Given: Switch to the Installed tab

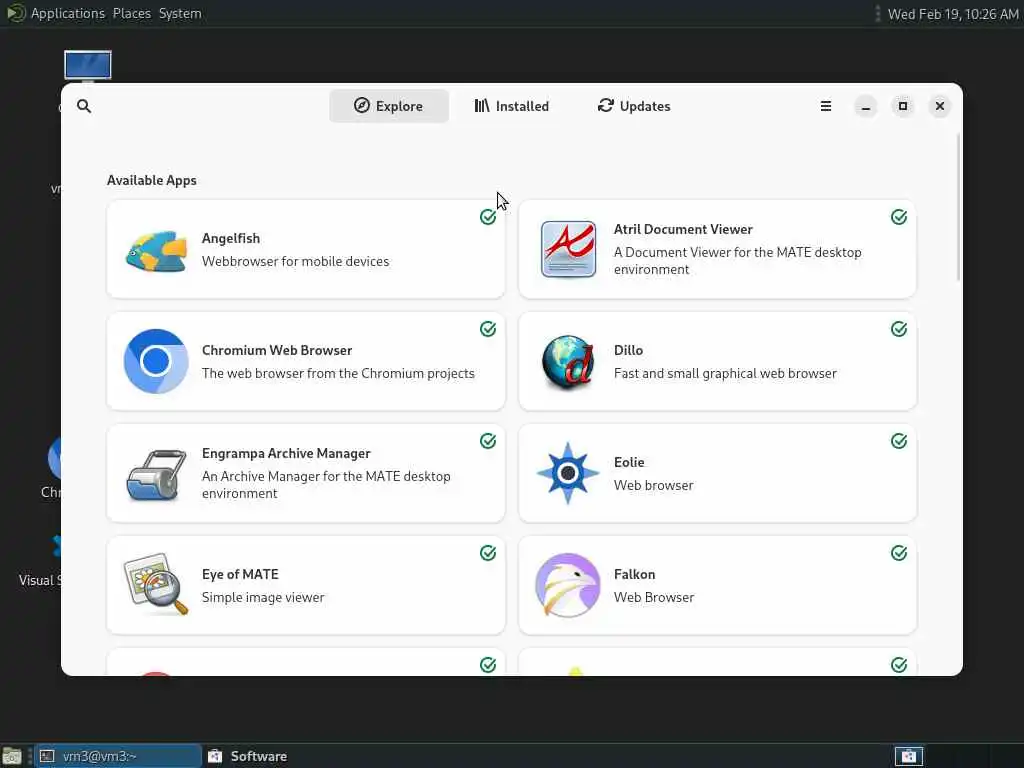Looking at the screenshot, I should pyautogui.click(x=511, y=106).
